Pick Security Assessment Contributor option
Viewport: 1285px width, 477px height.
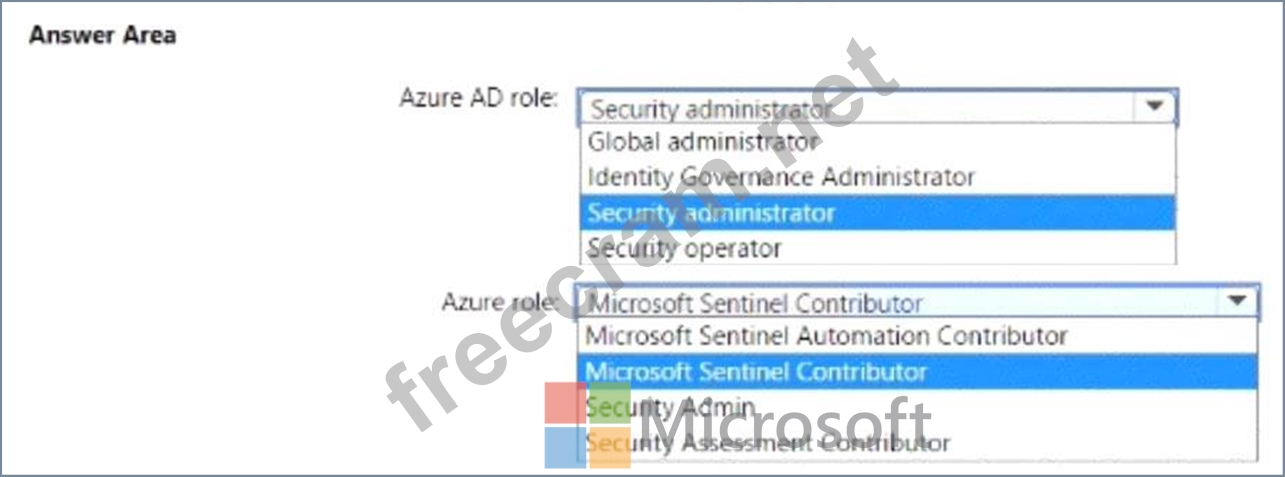pos(768,441)
